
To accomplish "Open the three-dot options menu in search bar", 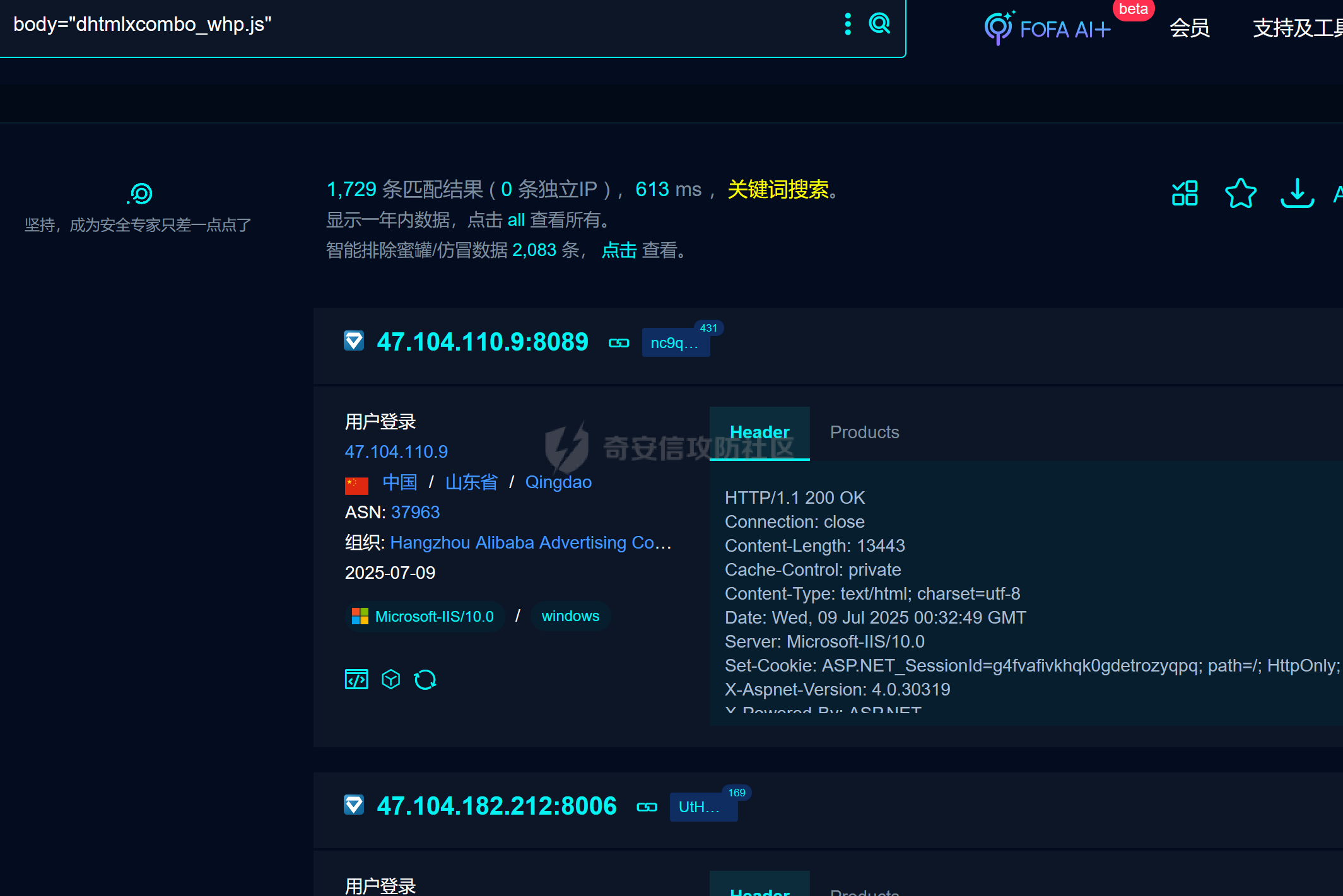I will tap(848, 24).
